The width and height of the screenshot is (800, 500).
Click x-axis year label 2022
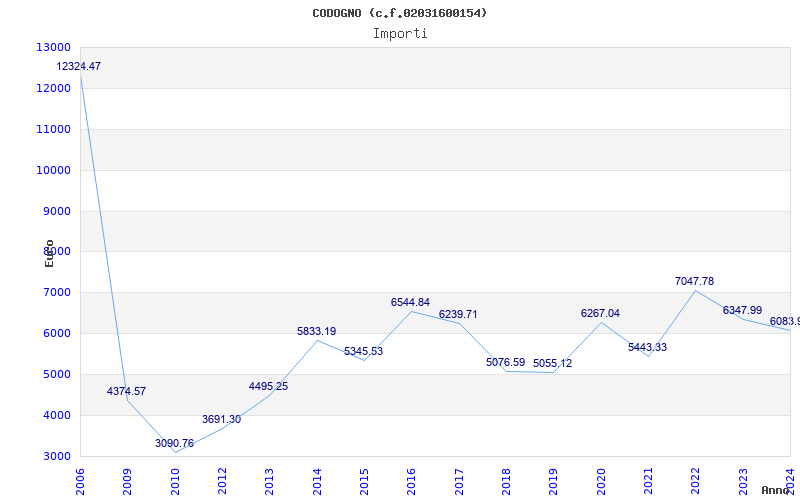click(696, 482)
